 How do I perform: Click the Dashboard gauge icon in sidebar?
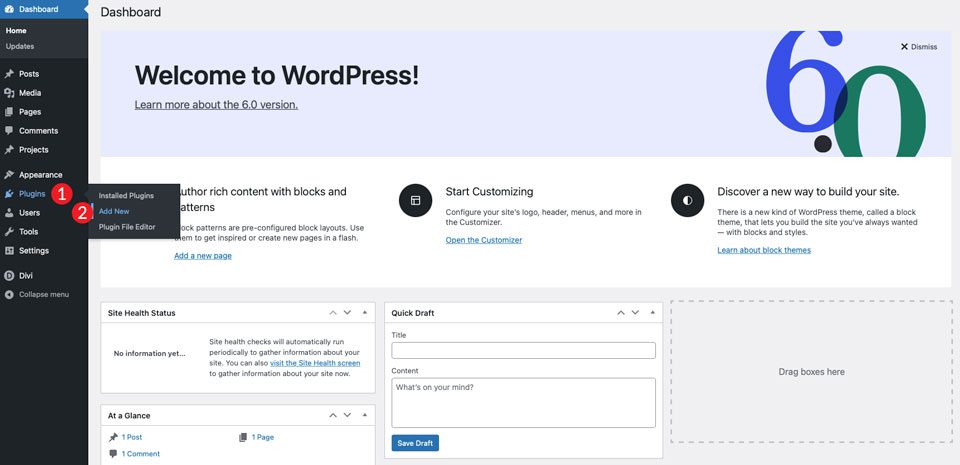tap(9, 9)
